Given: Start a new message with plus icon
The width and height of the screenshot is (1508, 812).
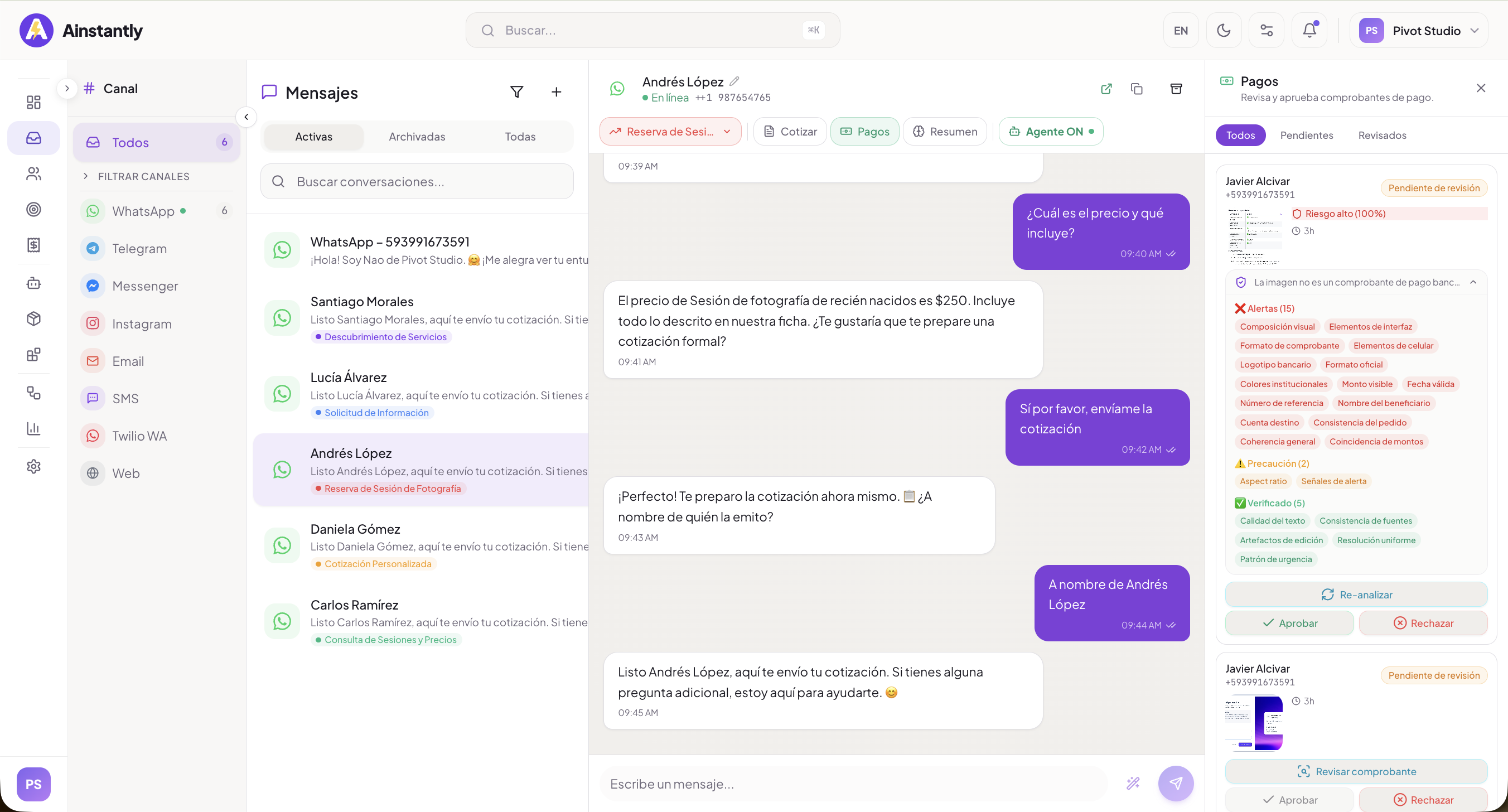Looking at the screenshot, I should click(556, 92).
